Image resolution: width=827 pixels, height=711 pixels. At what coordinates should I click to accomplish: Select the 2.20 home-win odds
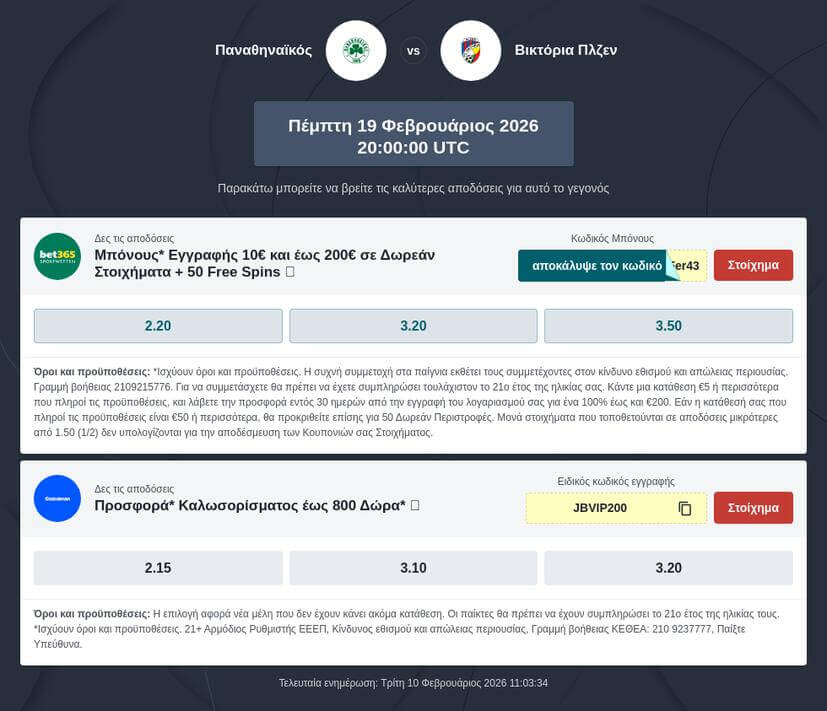click(158, 326)
